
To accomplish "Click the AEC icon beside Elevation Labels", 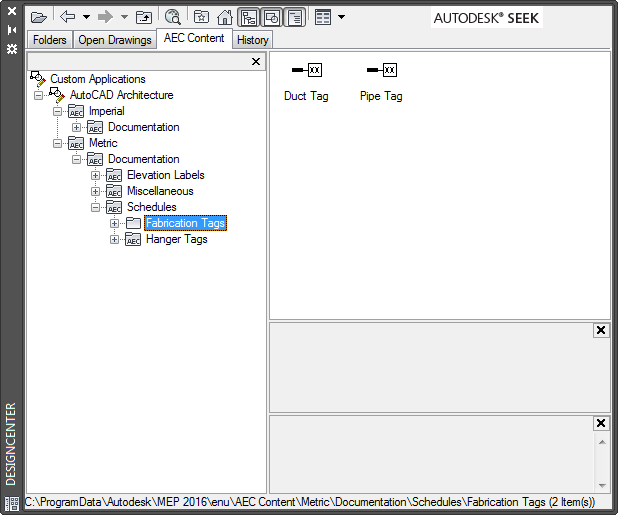I will click(114, 175).
